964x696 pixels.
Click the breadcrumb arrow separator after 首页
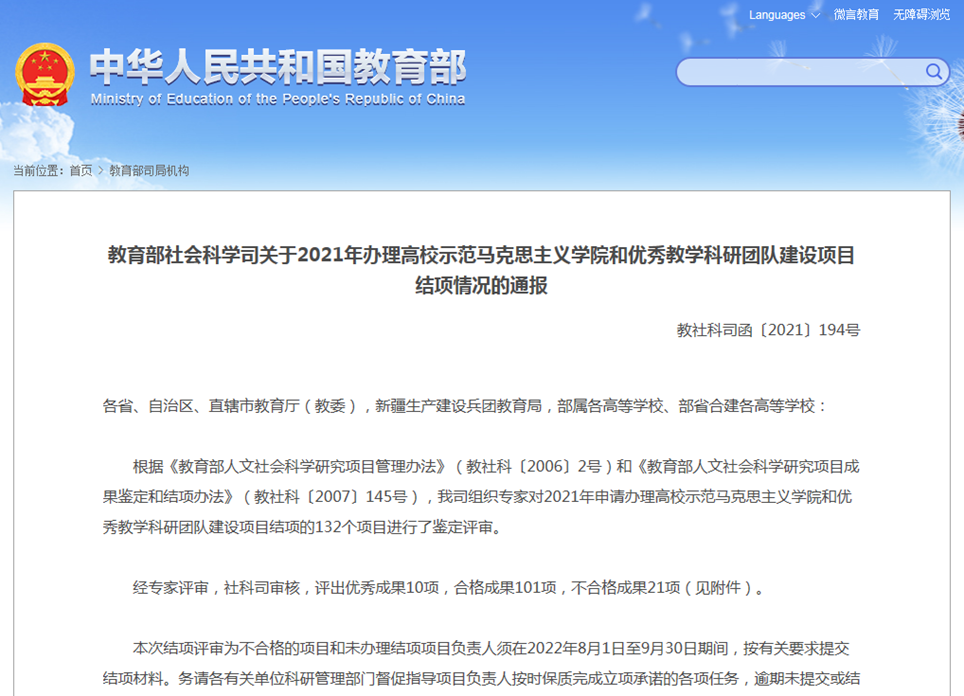pyautogui.click(x=101, y=171)
